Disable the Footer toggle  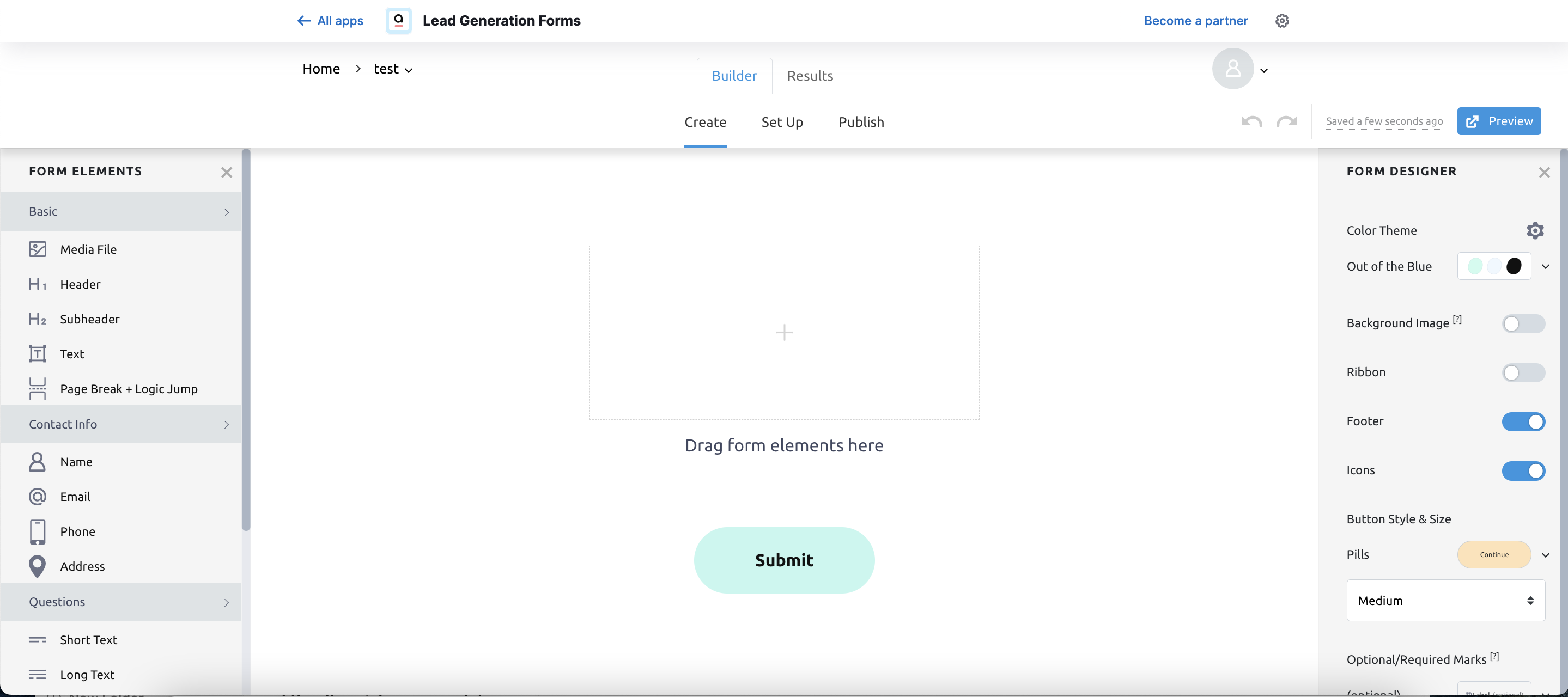click(x=1523, y=421)
